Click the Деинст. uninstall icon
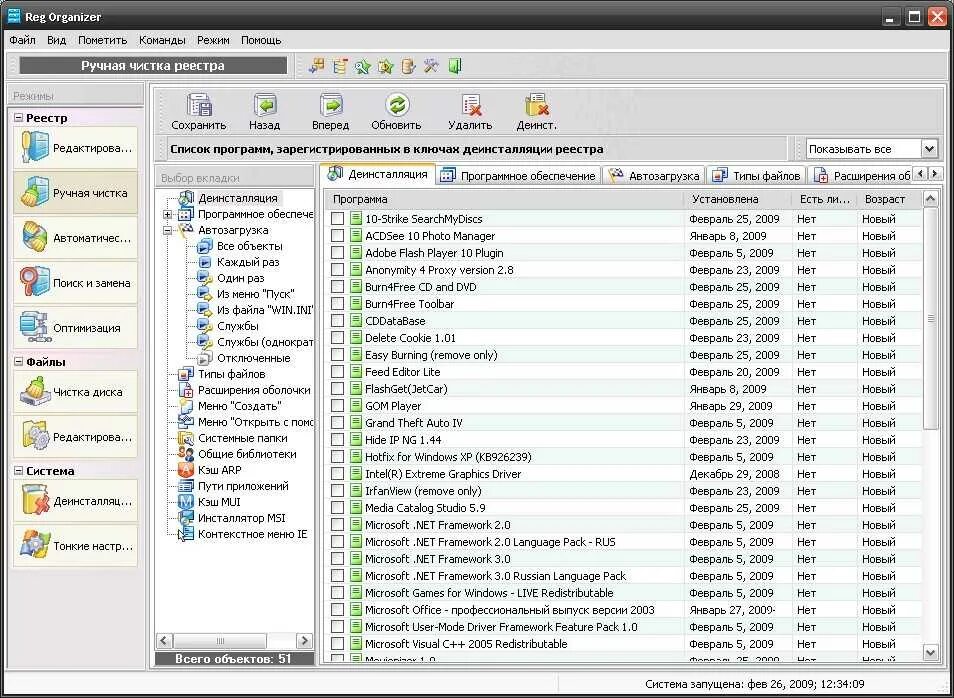Viewport: 954px width, 698px height. pos(537,112)
